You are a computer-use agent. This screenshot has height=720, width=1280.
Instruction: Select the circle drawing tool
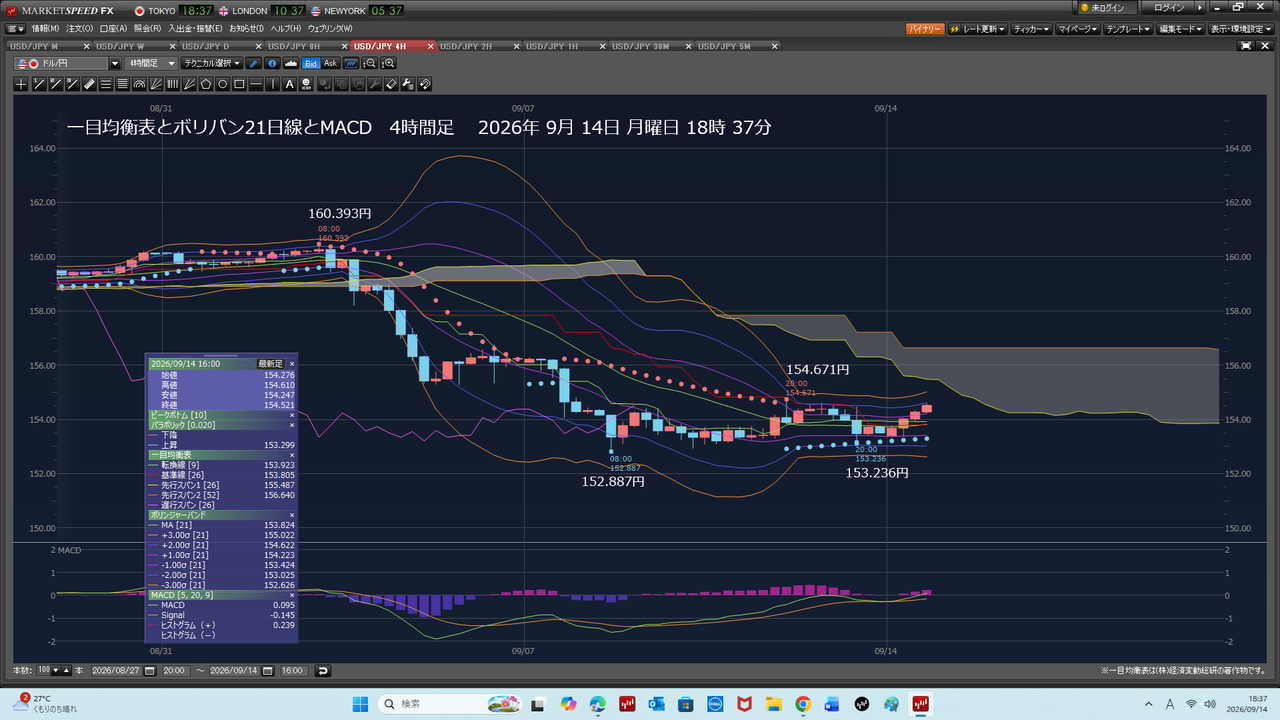click(x=223, y=84)
